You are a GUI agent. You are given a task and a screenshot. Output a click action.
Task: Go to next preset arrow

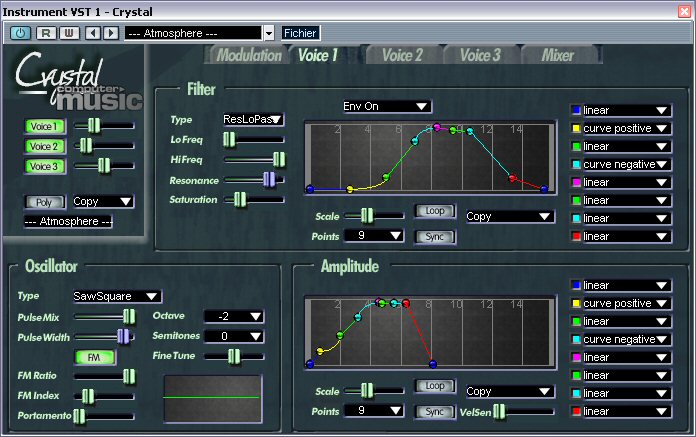click(x=111, y=33)
